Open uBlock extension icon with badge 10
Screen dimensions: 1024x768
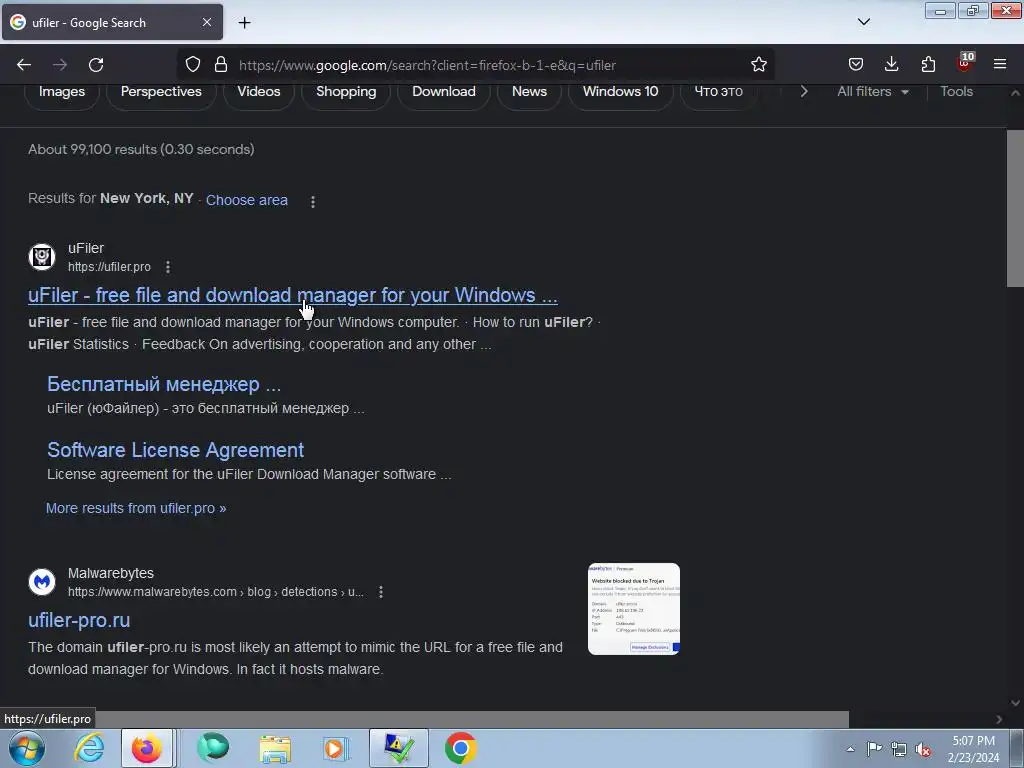point(965,63)
